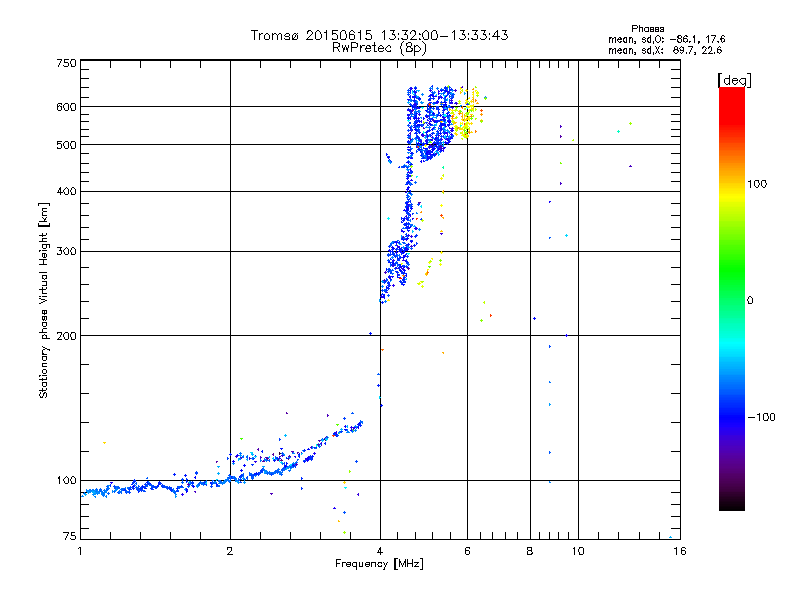Click the x-axis '6' tick label
The height and width of the screenshot is (600, 800).
pyautogui.click(x=467, y=551)
